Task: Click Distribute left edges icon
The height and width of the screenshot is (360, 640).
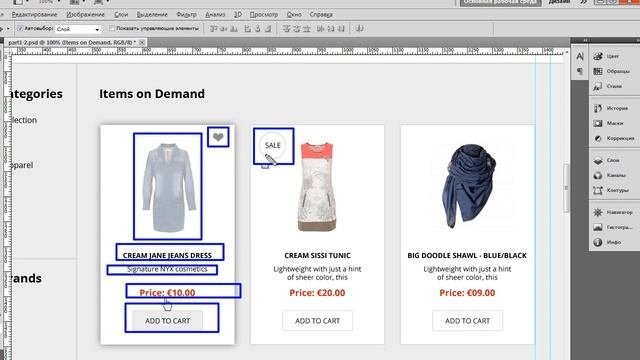Action: [x=320, y=29]
